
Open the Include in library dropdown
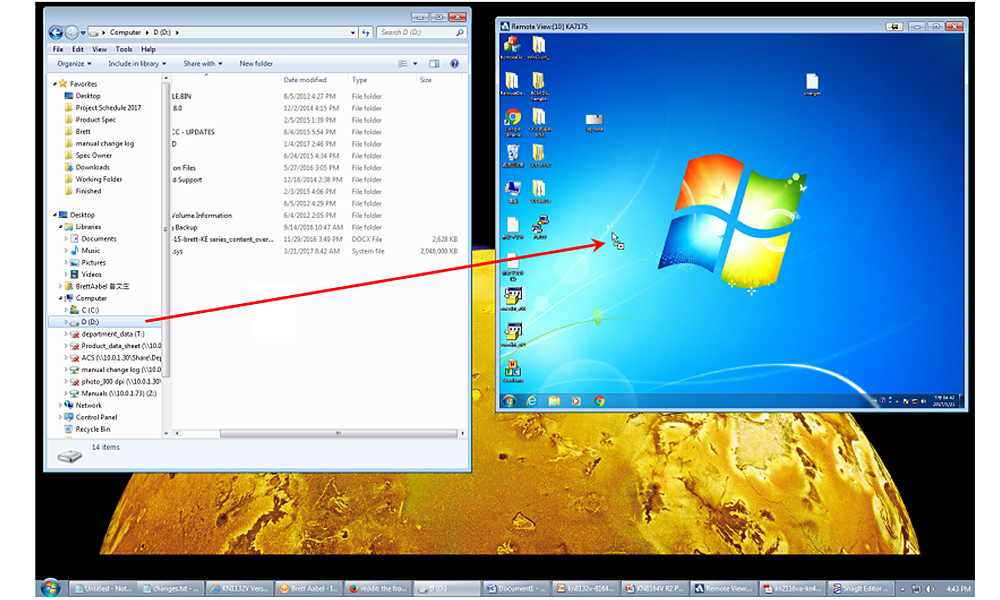click(x=136, y=63)
